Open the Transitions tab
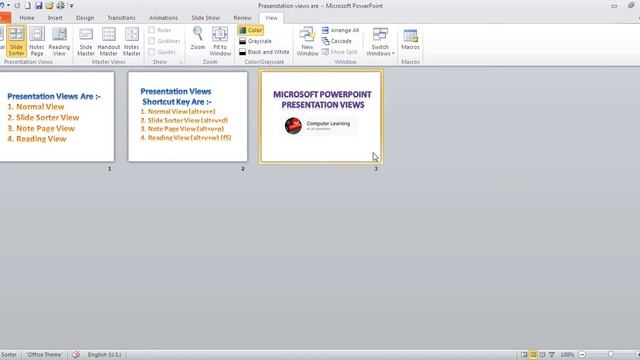640x360 pixels. tap(121, 18)
